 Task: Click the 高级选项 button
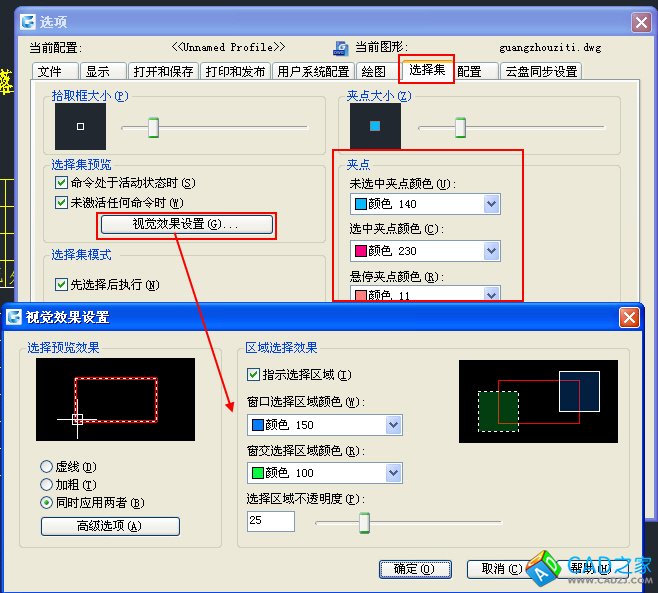[110, 526]
